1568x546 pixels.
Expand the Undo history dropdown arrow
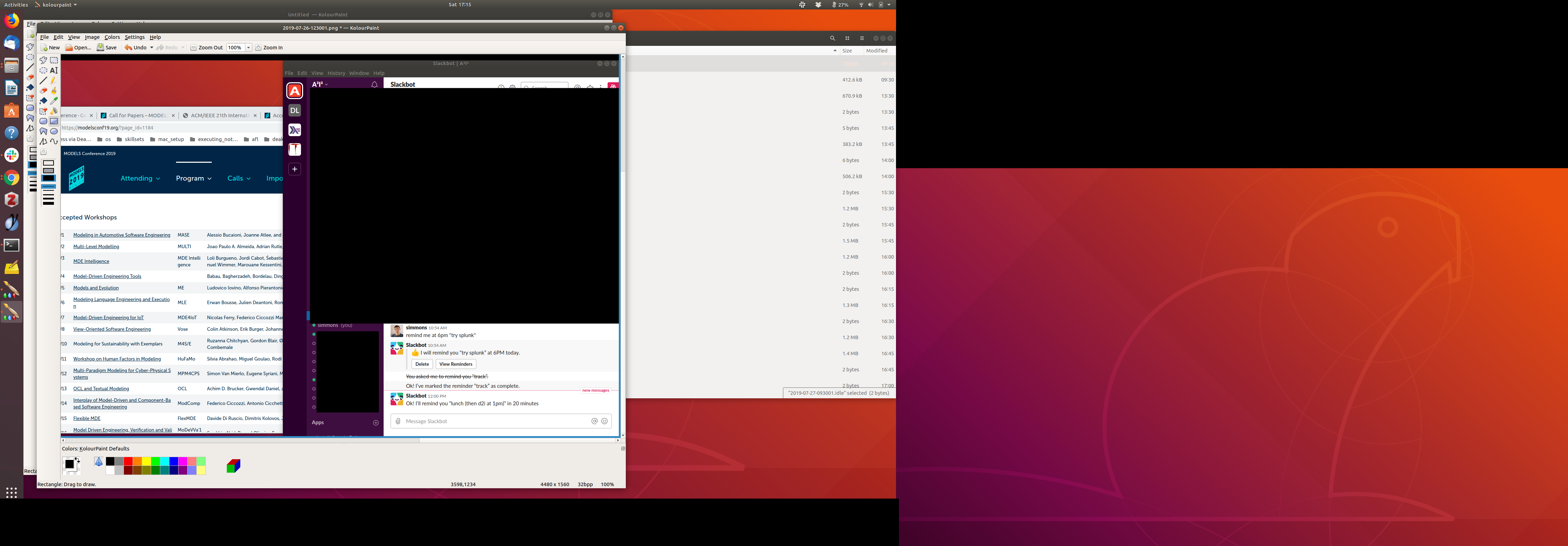pos(152,48)
